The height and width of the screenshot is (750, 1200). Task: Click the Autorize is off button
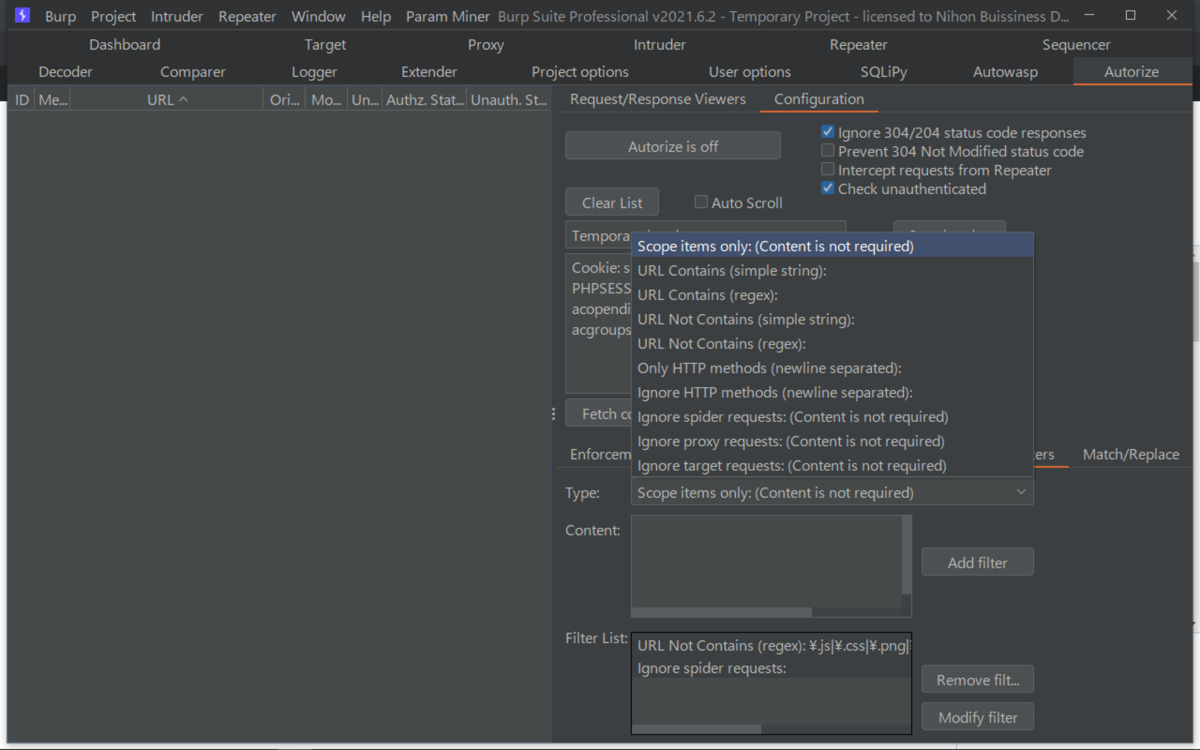pos(673,146)
